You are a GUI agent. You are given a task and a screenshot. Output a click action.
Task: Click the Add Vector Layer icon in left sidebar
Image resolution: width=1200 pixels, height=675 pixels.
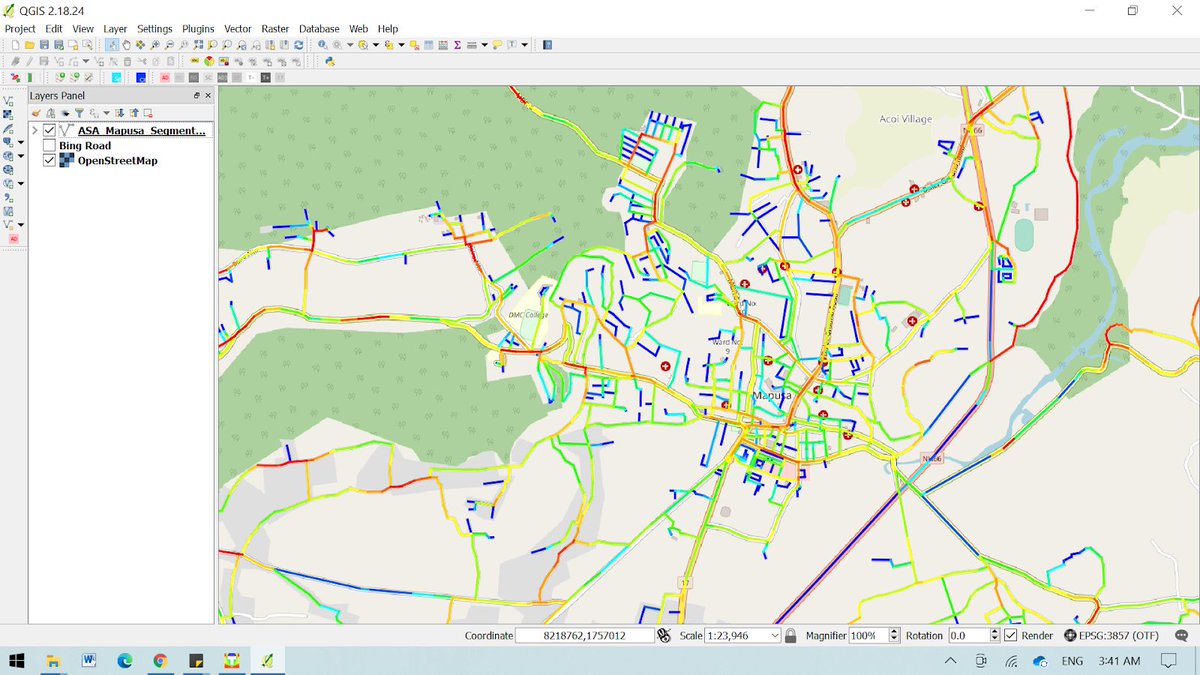[8, 101]
